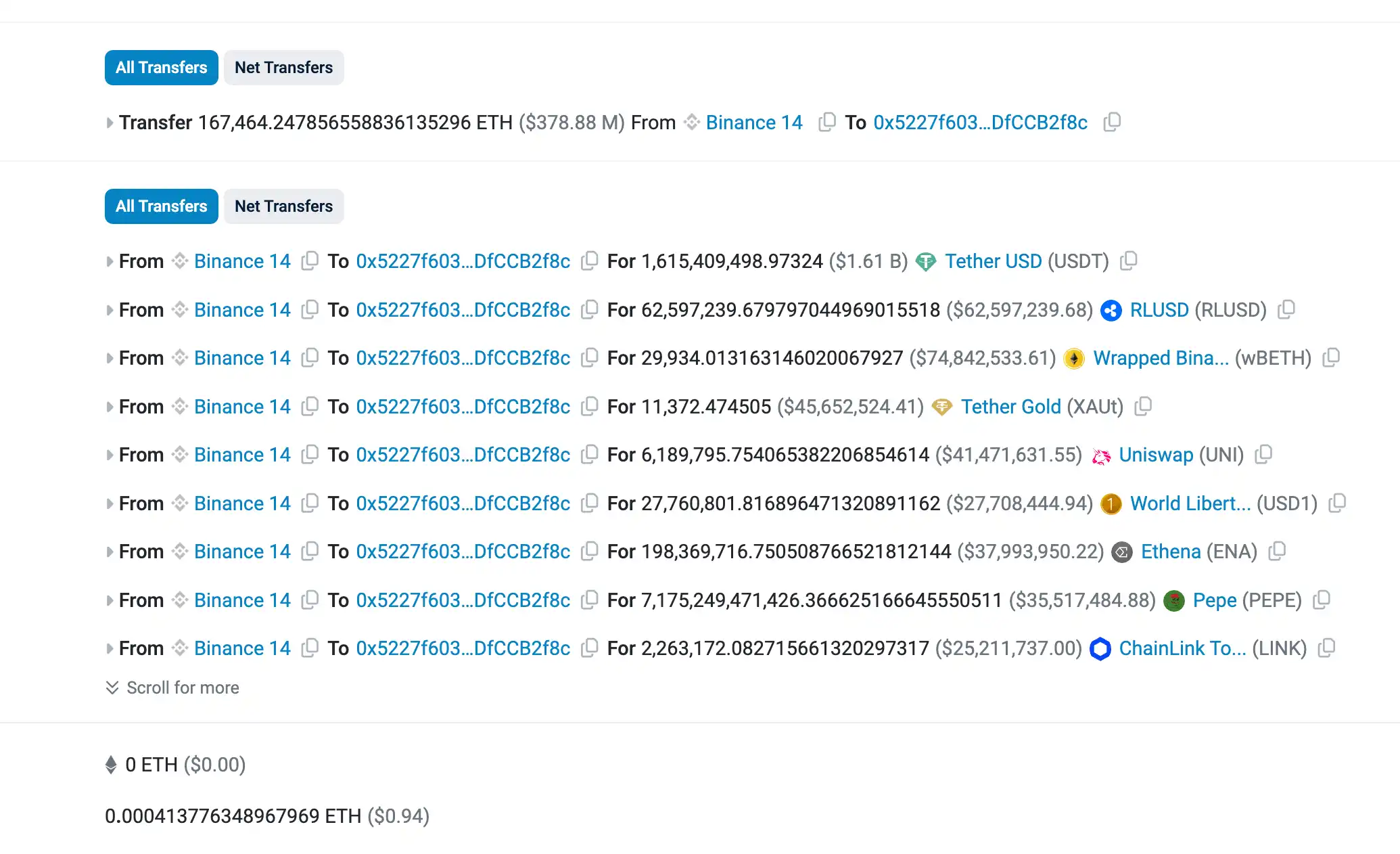The width and height of the screenshot is (1400, 854).
Task: Expand the XAUt transfer row arrow
Action: (110, 407)
